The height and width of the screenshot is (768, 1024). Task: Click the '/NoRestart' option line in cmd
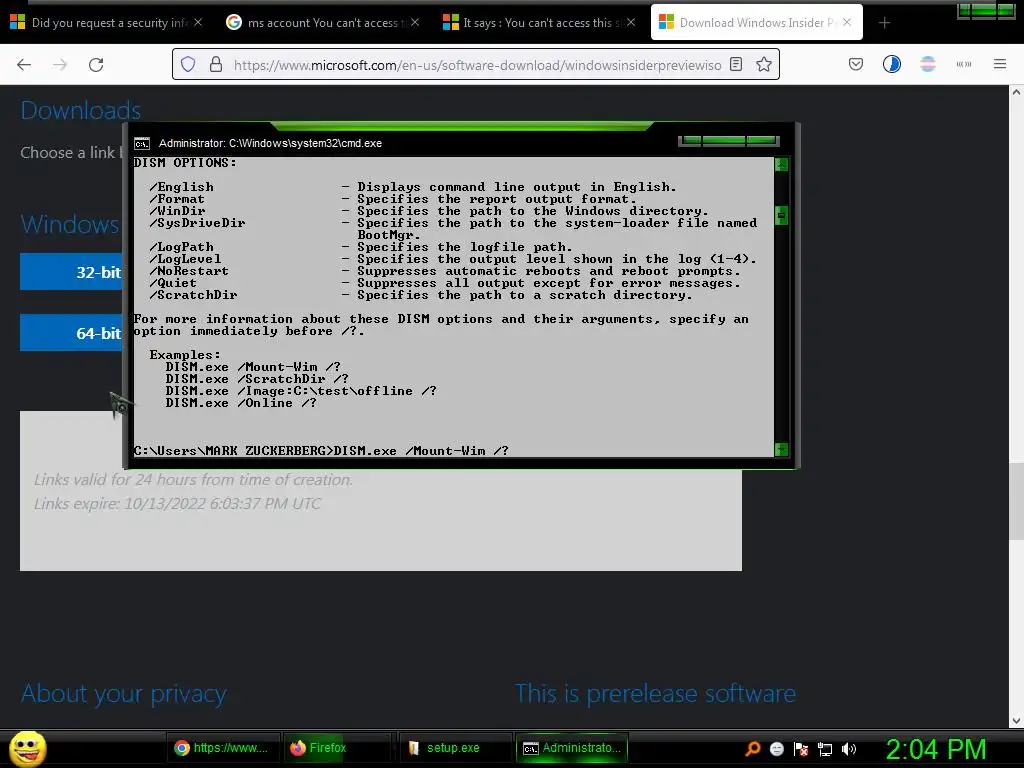click(x=445, y=271)
